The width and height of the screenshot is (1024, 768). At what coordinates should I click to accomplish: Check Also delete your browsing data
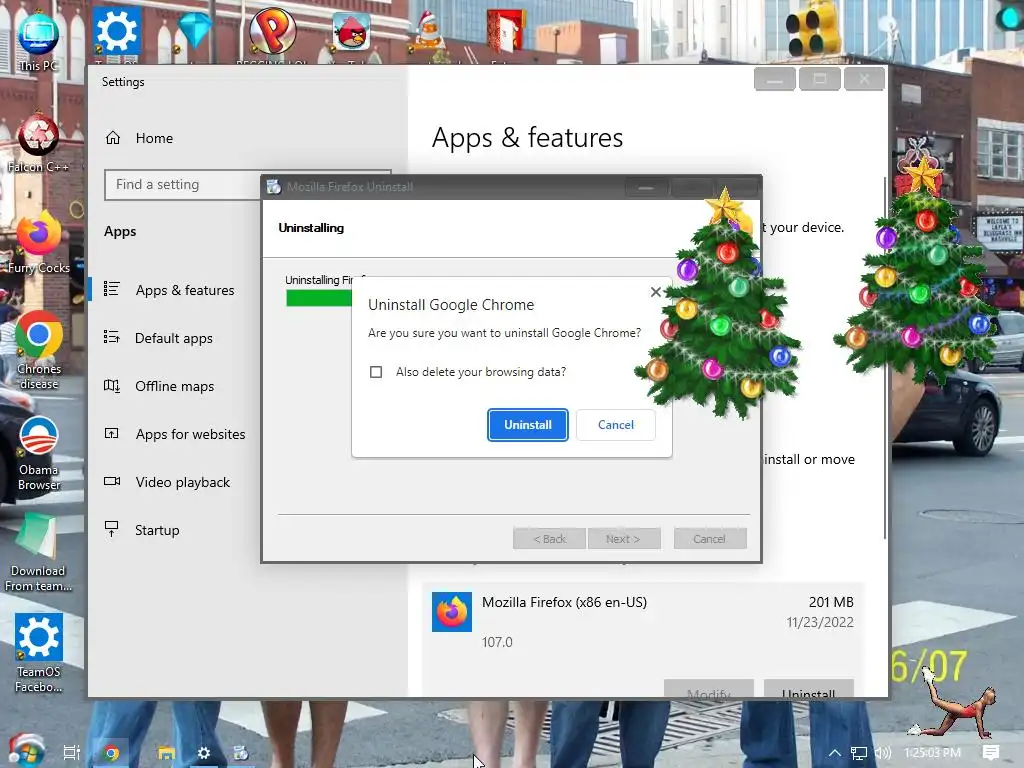376,372
